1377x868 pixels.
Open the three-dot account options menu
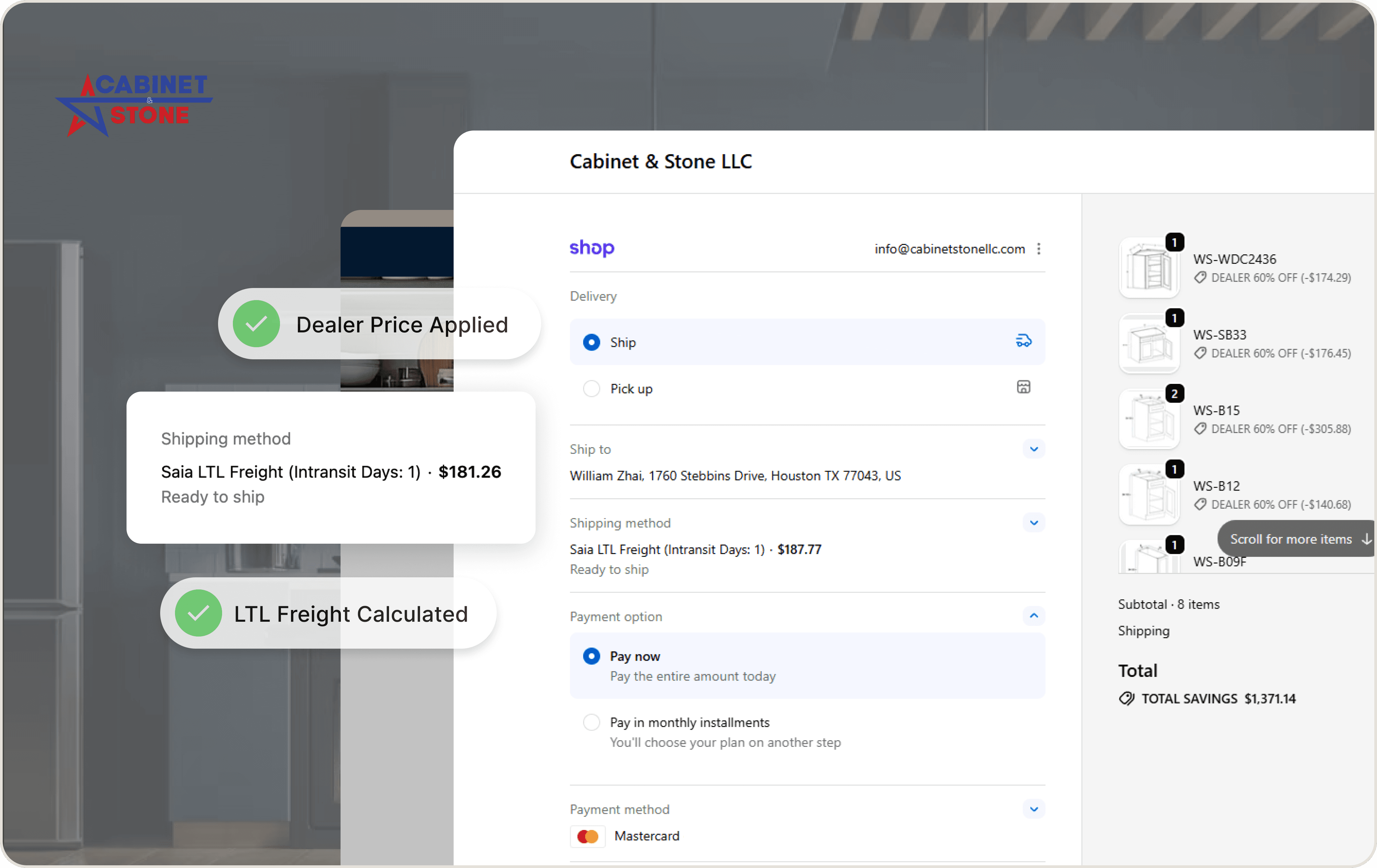coord(1038,249)
